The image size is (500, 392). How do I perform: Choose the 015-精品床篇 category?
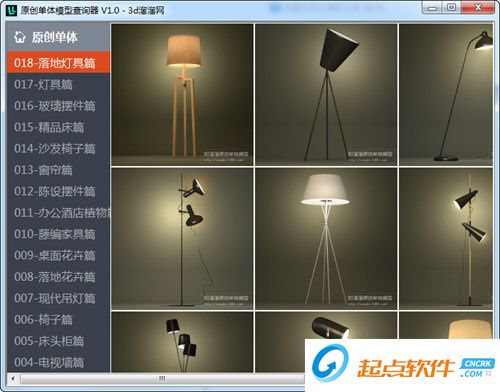click(59, 127)
